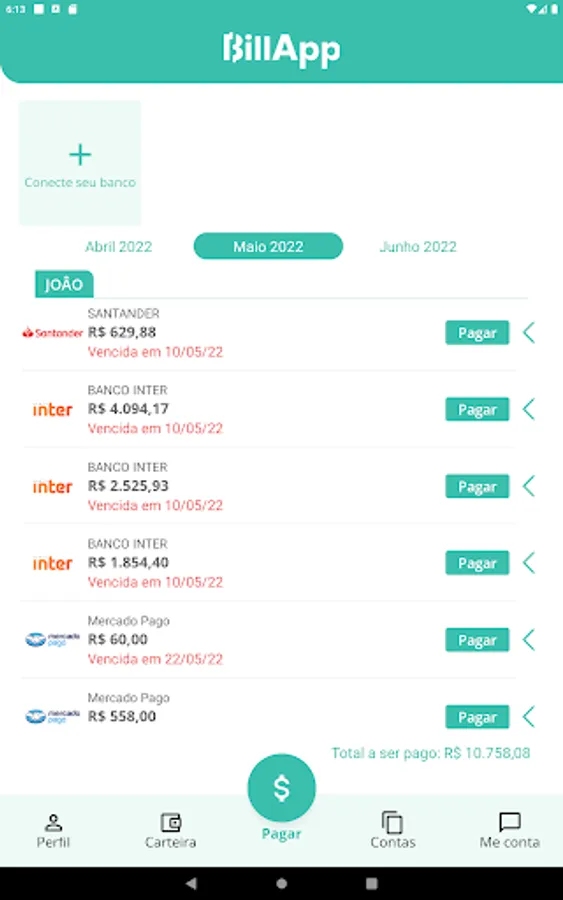Expand chevron on Santander R$ 629,88 bill
This screenshot has height=900, width=563.
(529, 332)
